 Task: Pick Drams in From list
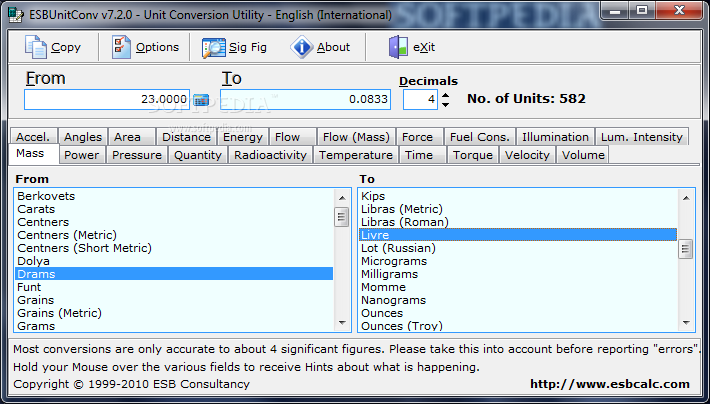click(x=174, y=274)
